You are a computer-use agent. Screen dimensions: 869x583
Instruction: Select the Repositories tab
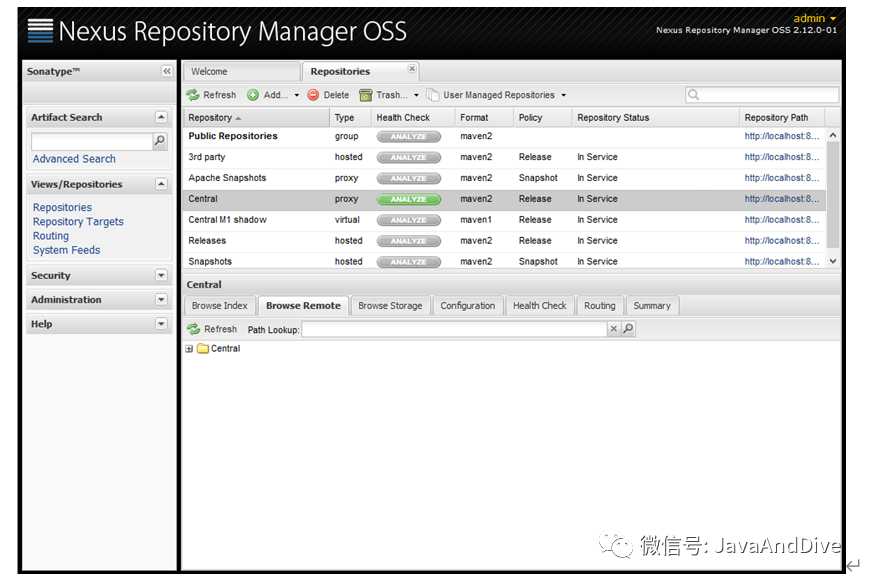point(360,71)
